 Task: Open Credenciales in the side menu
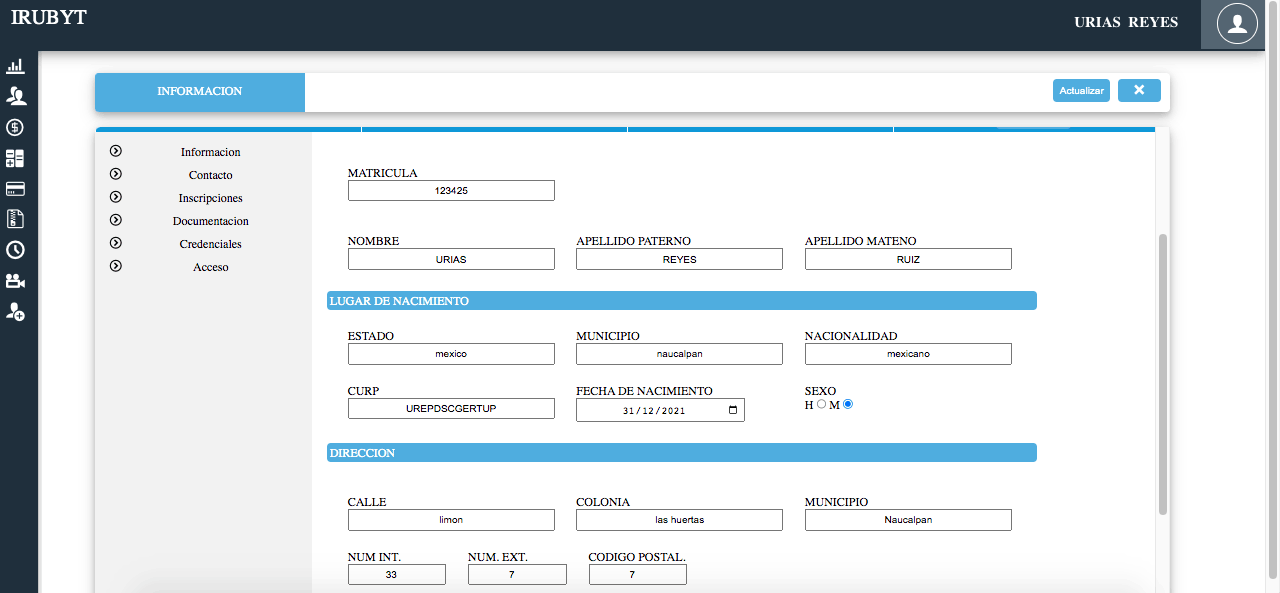210,244
